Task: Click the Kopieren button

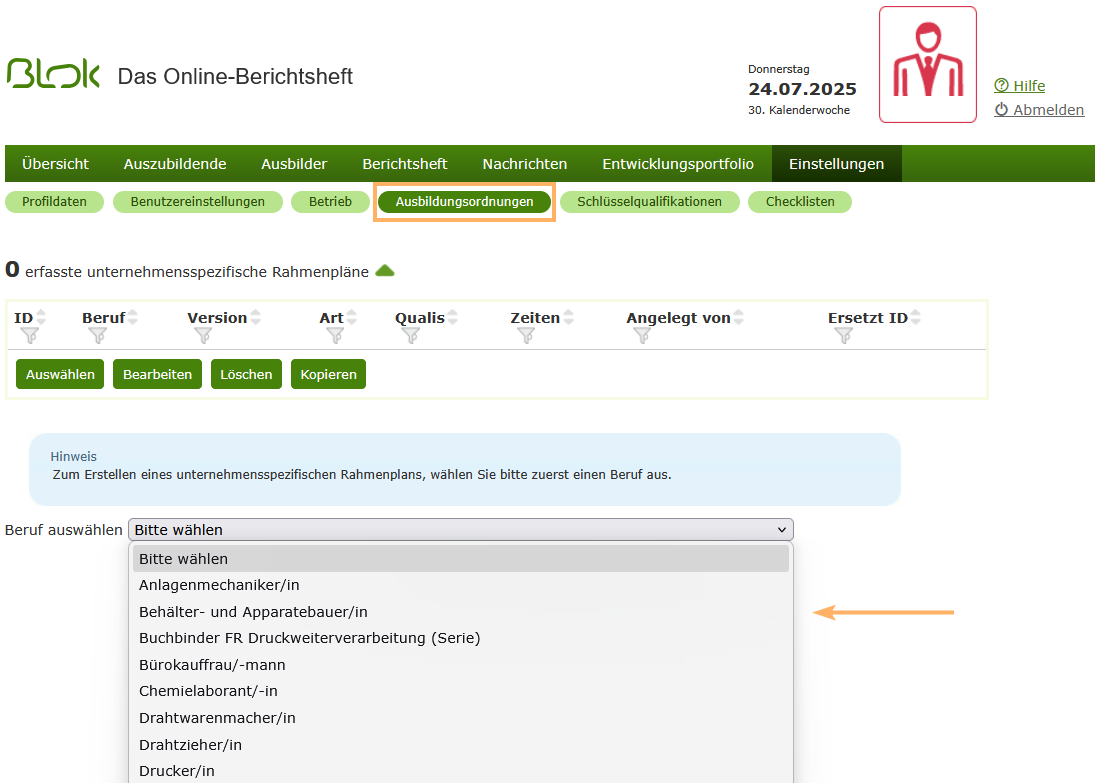Action: (327, 373)
